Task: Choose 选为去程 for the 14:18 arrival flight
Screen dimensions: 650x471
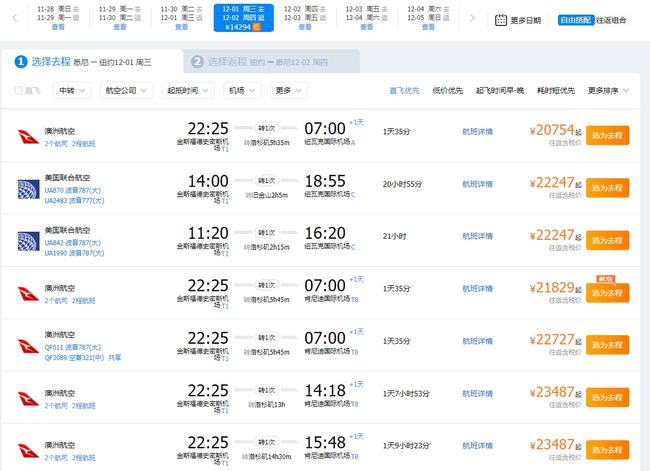Action: tap(607, 397)
